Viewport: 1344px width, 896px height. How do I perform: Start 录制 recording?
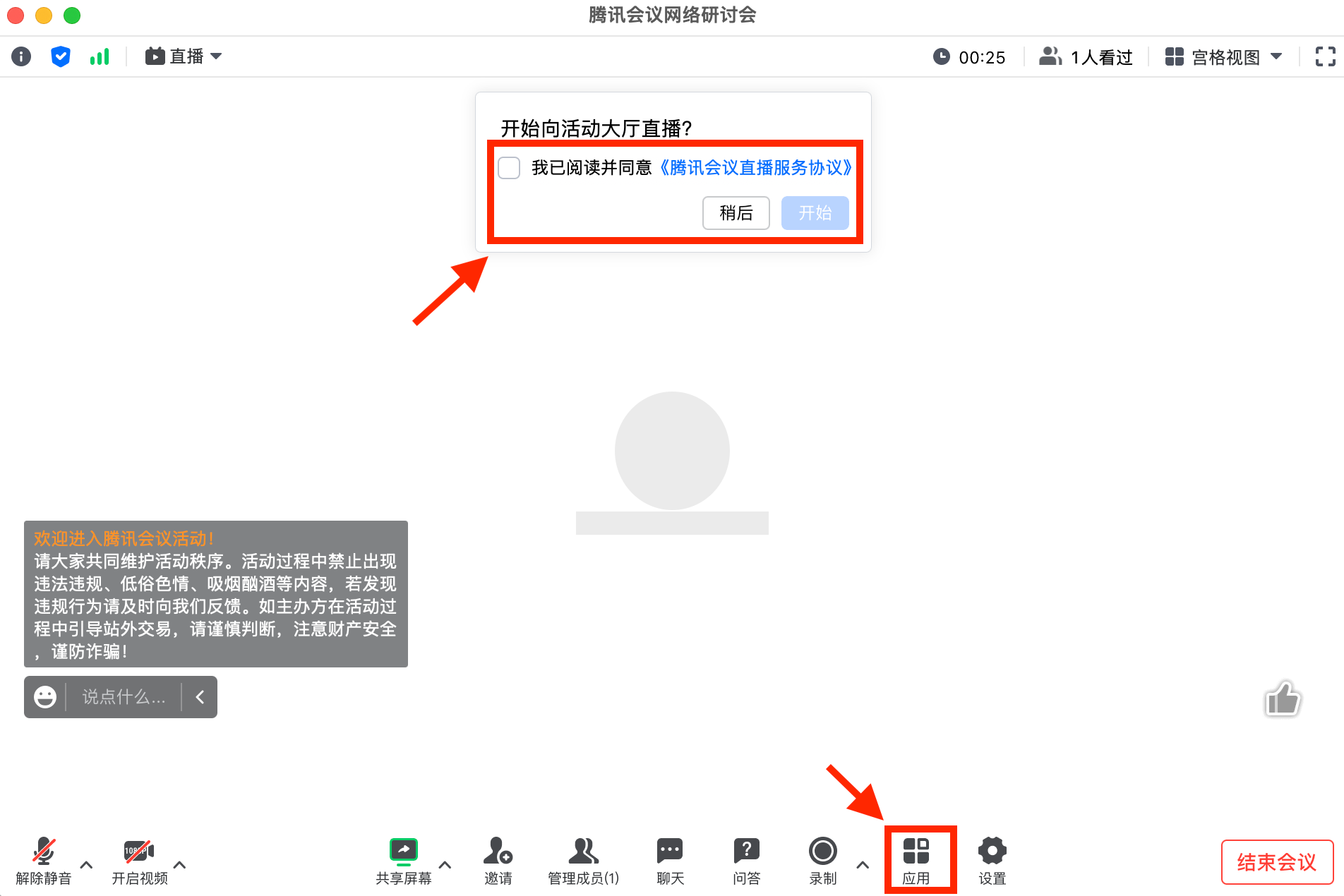(823, 861)
